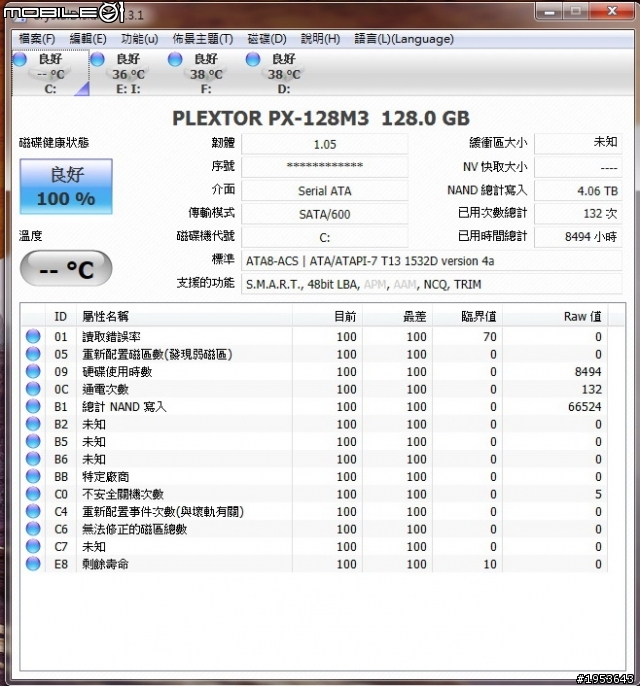Click the blue health orb of the F: drive
Viewport: 640px width, 687px height.
(175, 59)
